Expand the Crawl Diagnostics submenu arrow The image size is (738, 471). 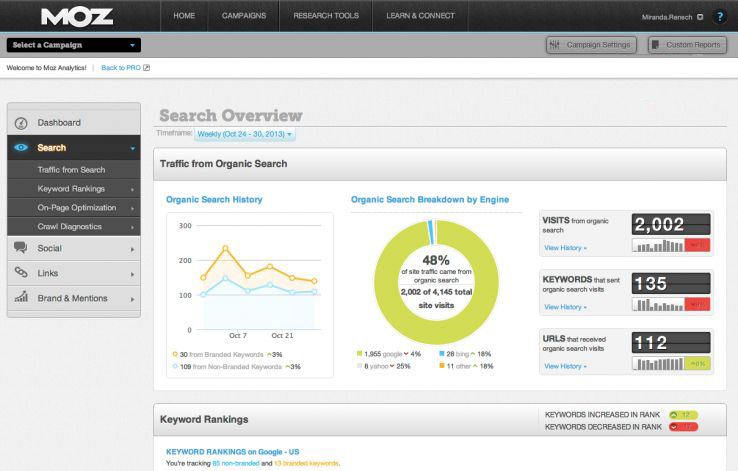coord(133,227)
